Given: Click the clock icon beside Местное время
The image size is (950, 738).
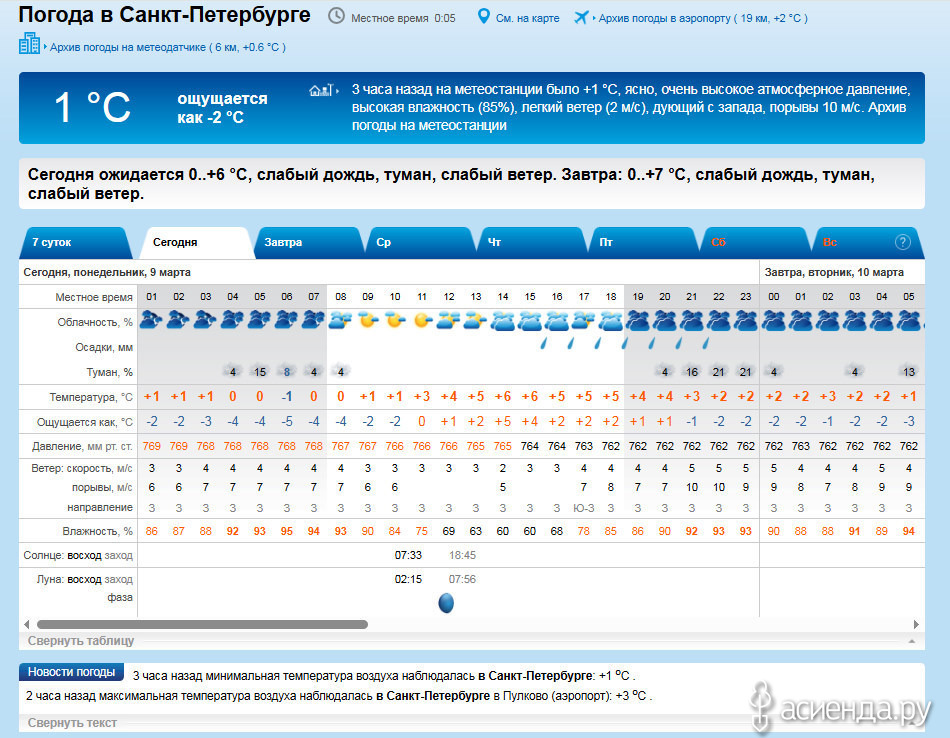Looking at the screenshot, I should pos(336,17).
